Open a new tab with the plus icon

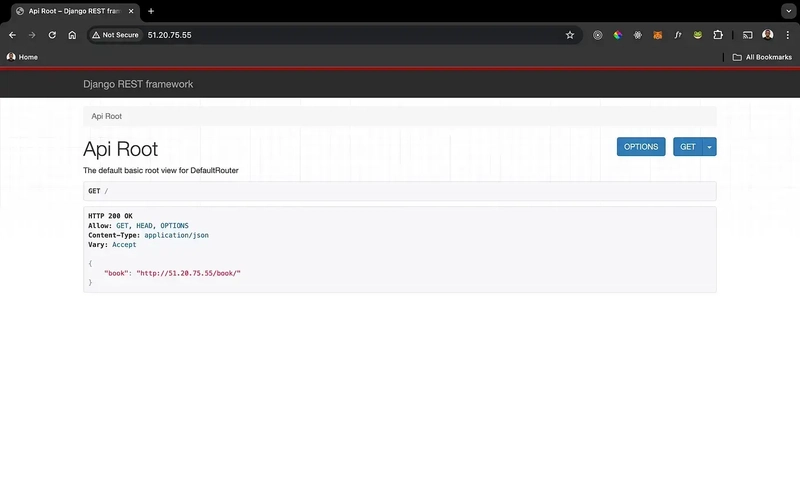click(x=151, y=11)
